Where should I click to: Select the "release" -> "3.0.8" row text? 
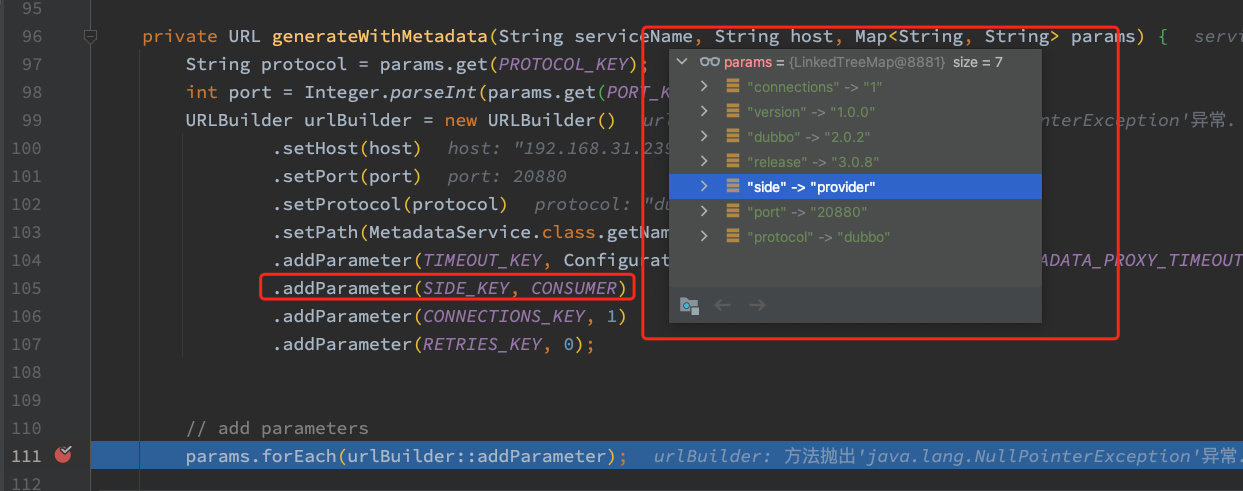[813, 162]
